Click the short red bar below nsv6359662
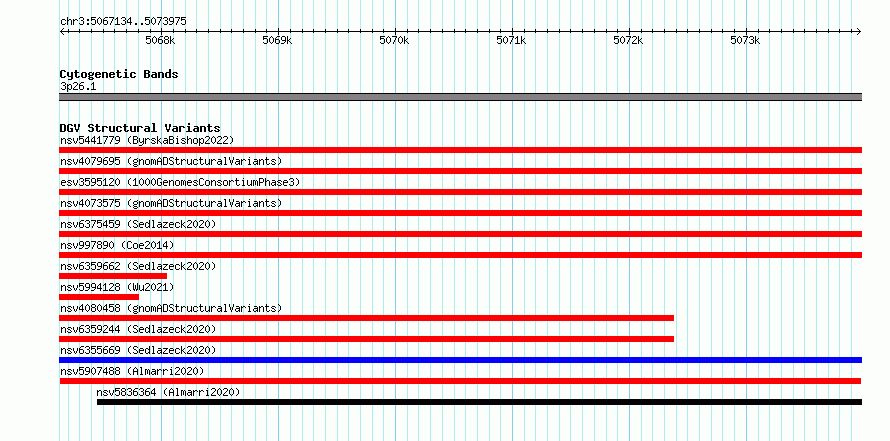The height and width of the screenshot is (441, 890). (113, 276)
